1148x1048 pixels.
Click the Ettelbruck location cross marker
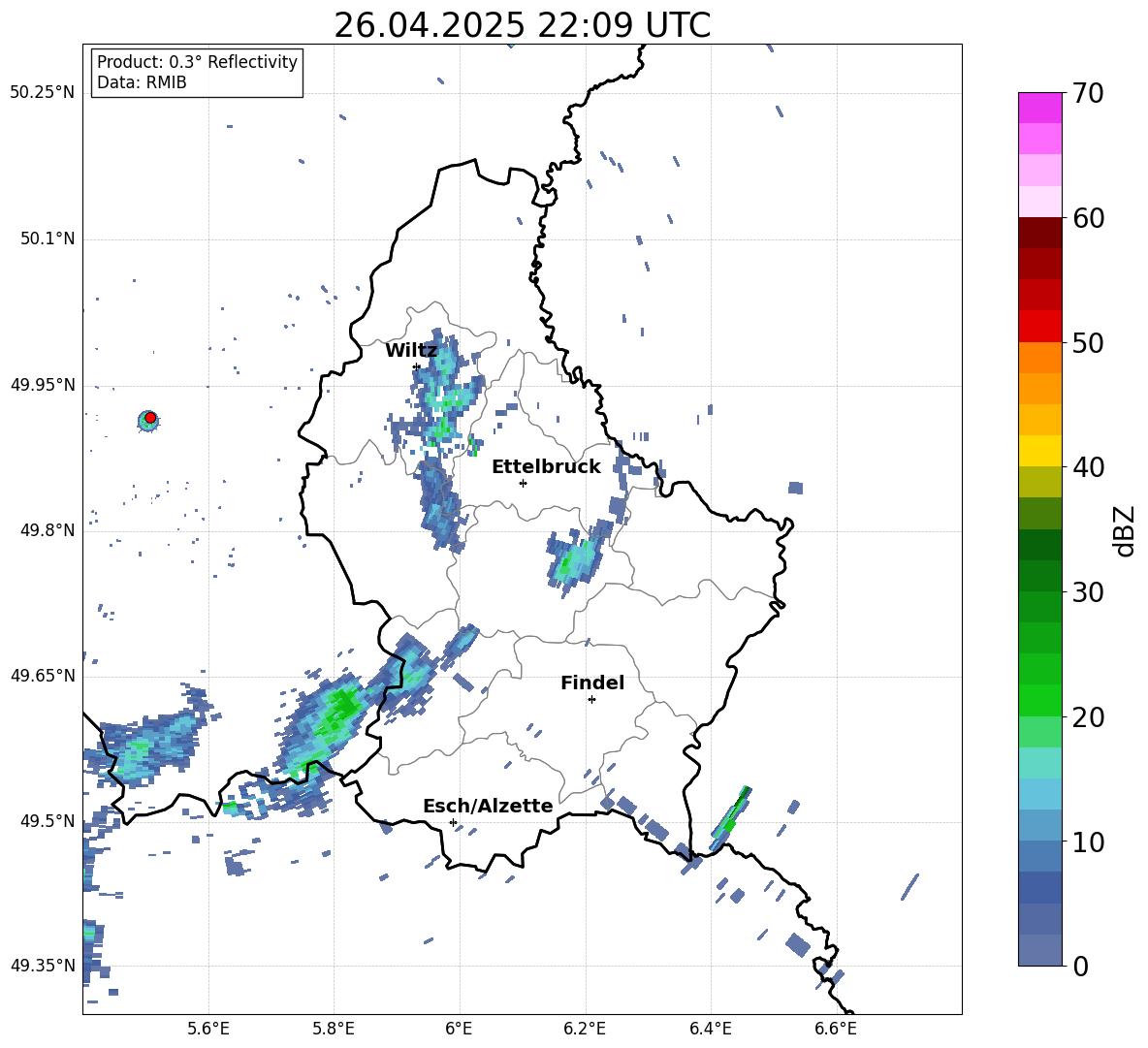tap(523, 483)
